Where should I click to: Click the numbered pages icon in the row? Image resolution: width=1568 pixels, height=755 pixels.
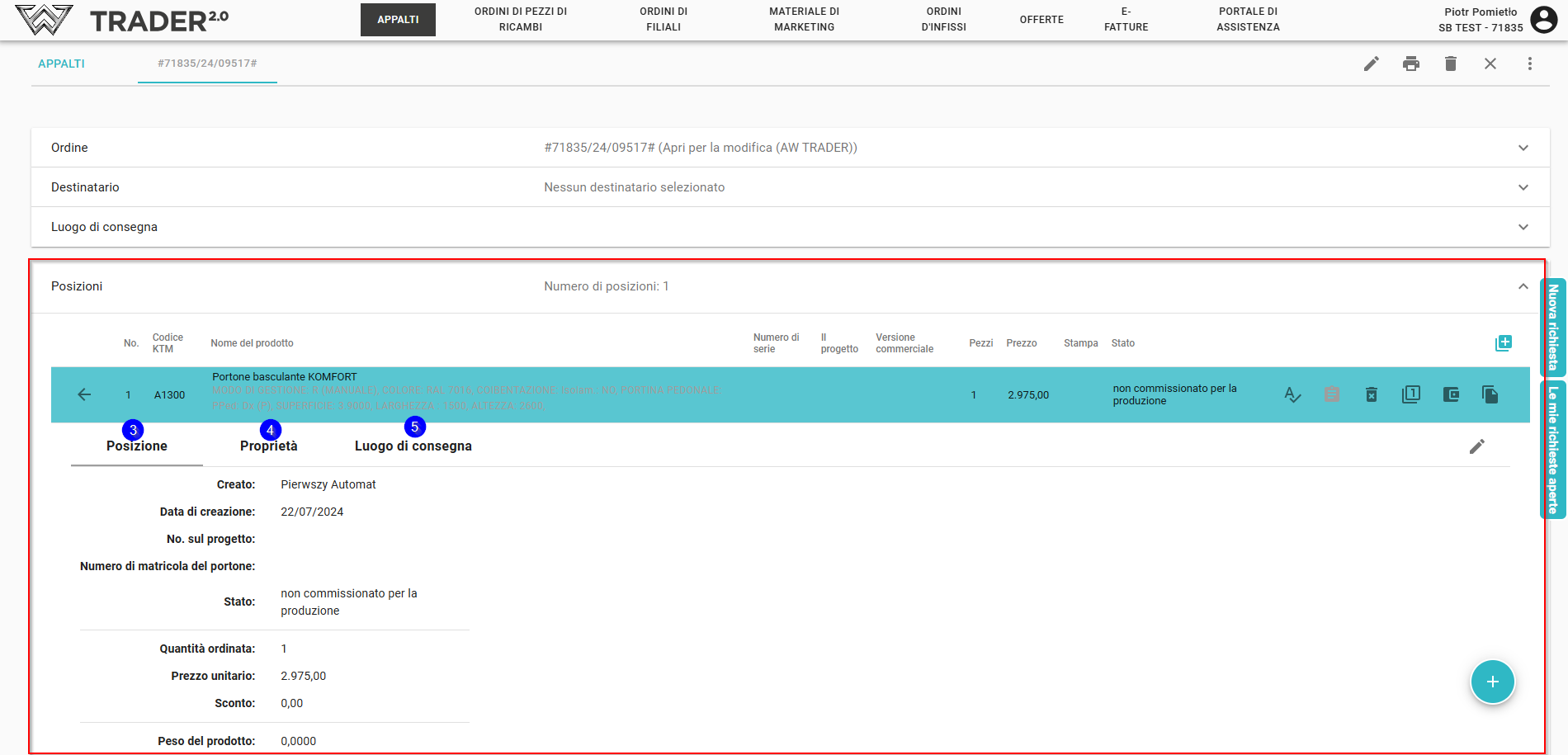[x=1411, y=395]
